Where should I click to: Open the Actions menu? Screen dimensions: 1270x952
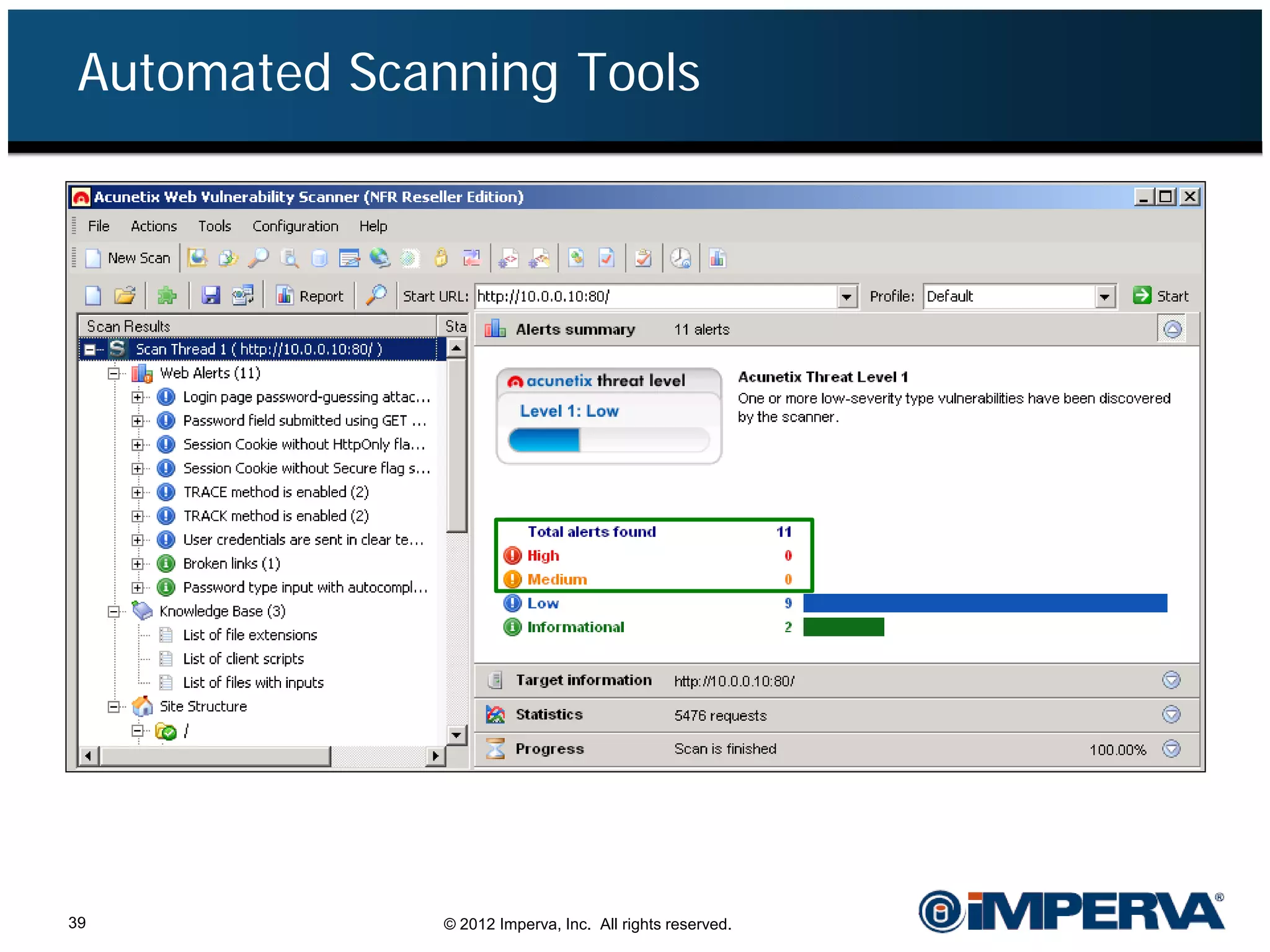click(154, 226)
